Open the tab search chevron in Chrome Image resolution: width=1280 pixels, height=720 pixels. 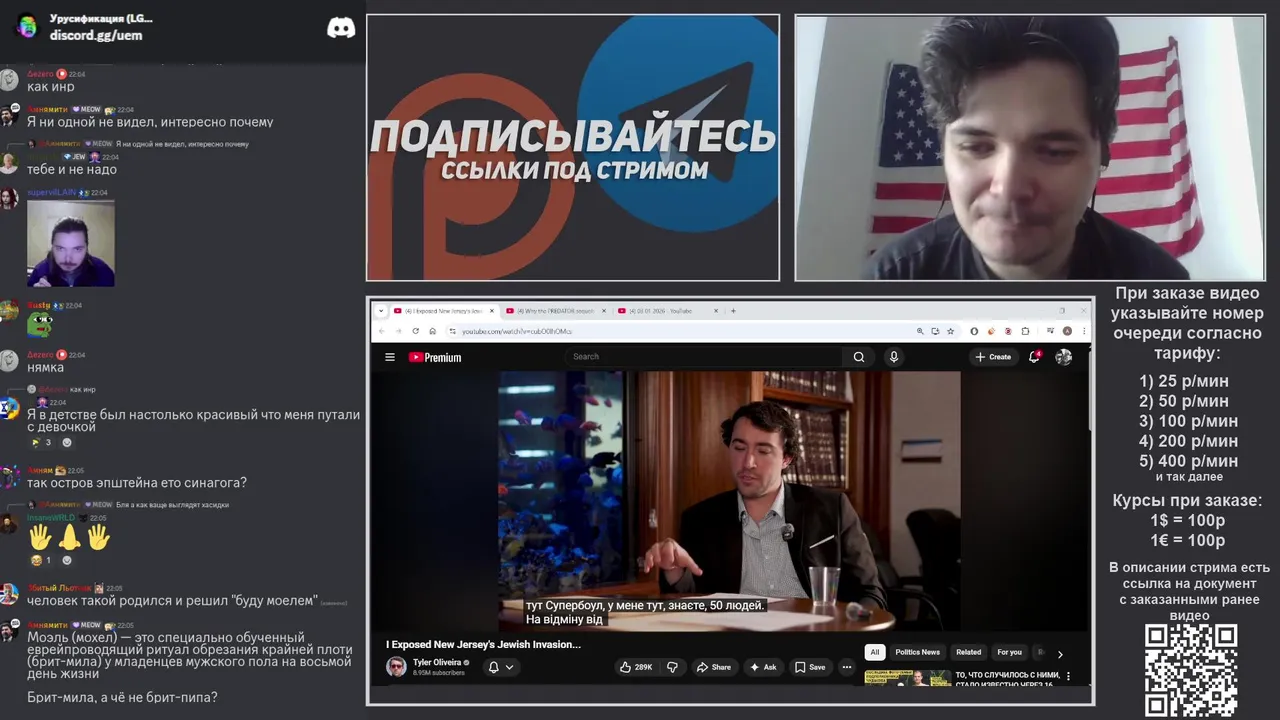point(381,311)
